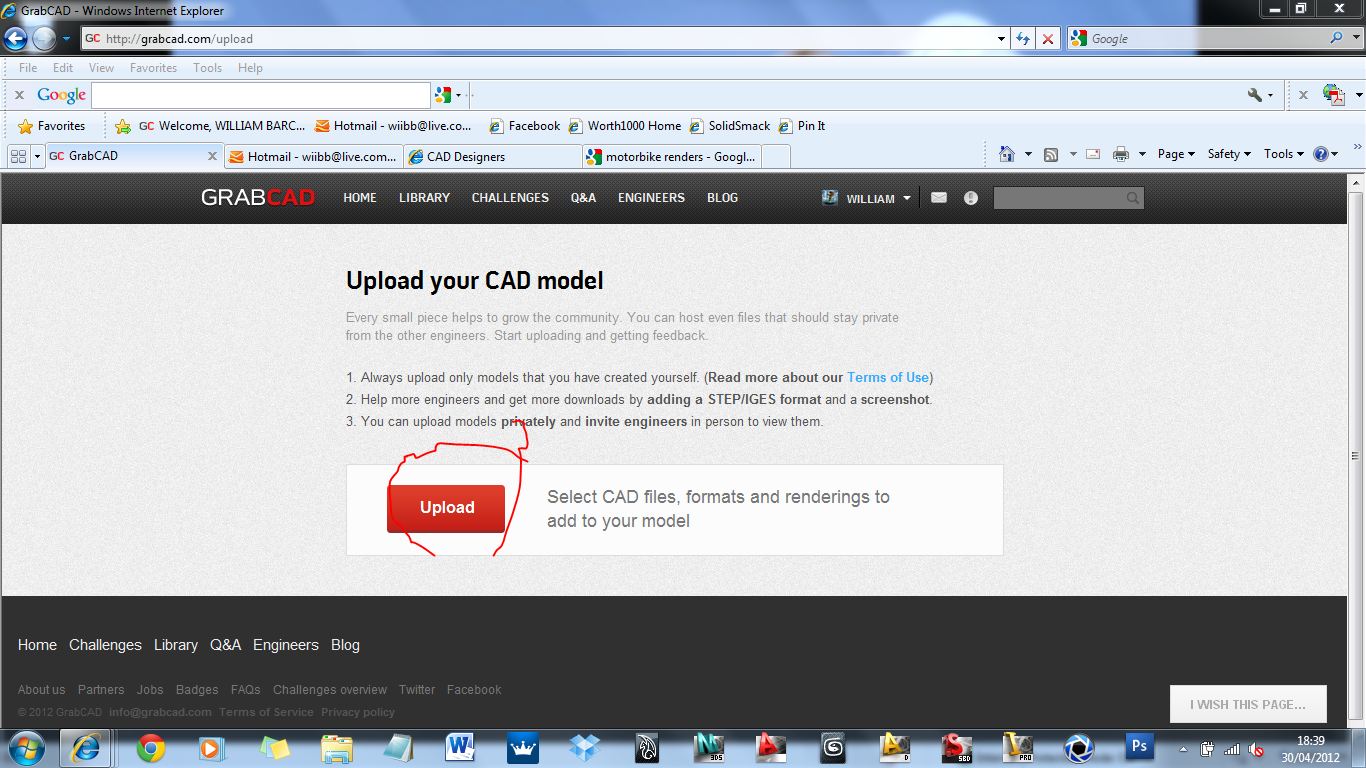The height and width of the screenshot is (768, 1366).
Task: Open CHALLENGES in GrabCAD navigation
Action: coord(510,198)
